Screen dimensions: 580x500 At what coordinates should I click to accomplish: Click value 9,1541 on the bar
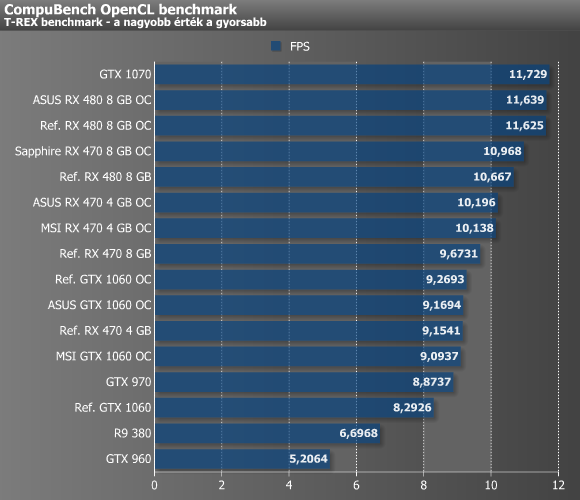pyautogui.click(x=441, y=330)
